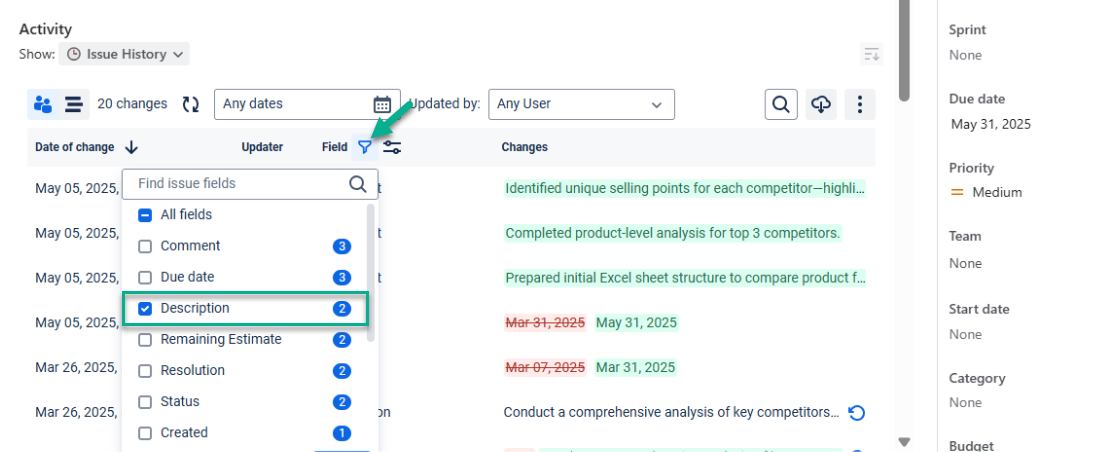Click the refresh changes icon
This screenshot has width=1119, height=452.
(x=191, y=104)
